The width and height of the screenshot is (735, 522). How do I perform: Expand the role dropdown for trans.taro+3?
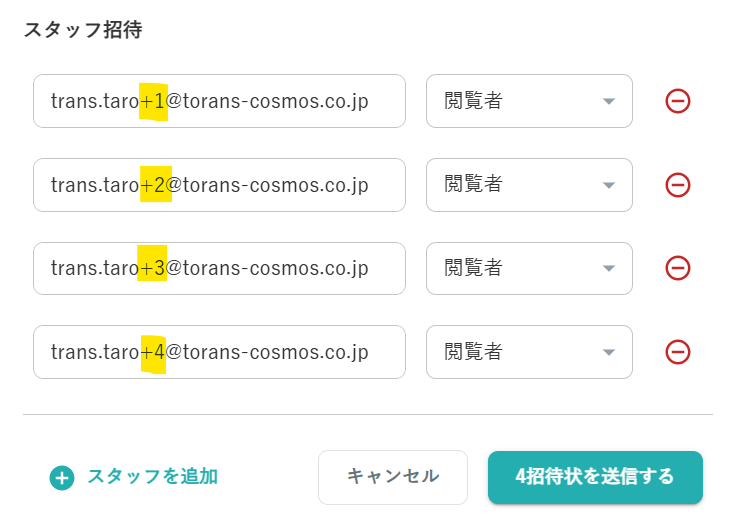[x=529, y=268]
